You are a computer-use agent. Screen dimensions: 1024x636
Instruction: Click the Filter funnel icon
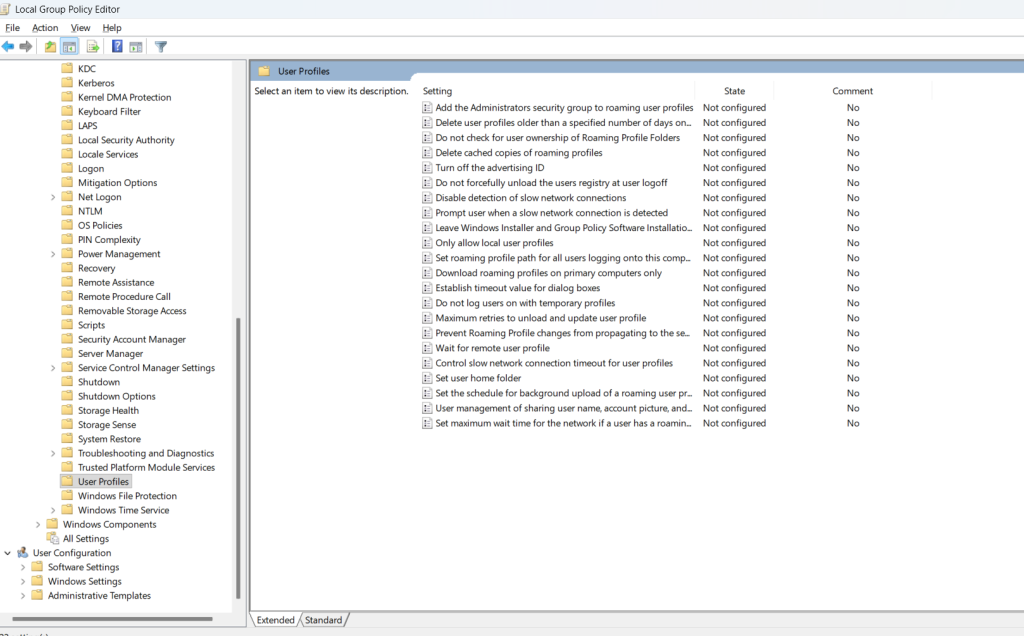click(x=161, y=47)
